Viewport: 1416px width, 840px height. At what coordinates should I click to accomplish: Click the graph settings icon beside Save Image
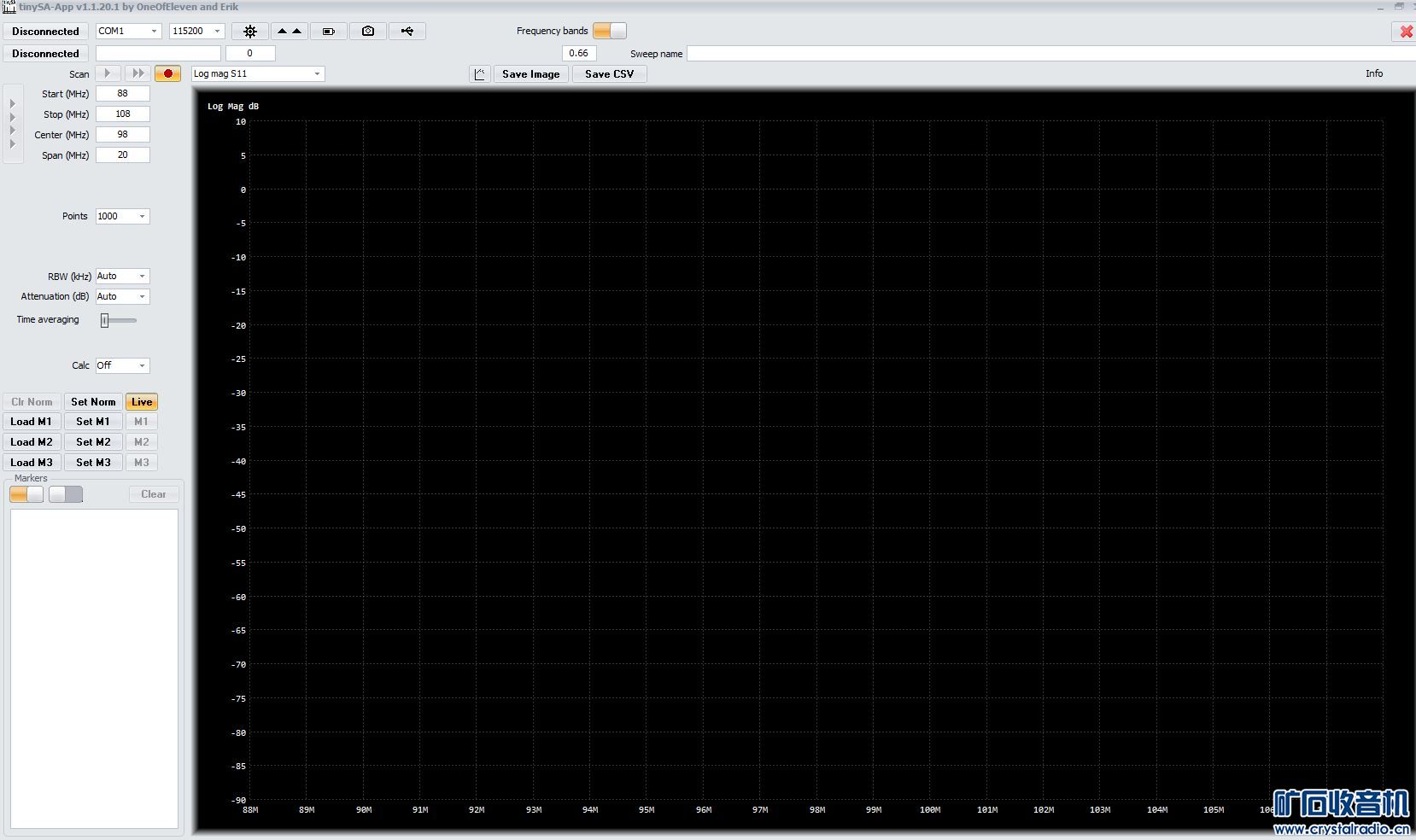(479, 74)
